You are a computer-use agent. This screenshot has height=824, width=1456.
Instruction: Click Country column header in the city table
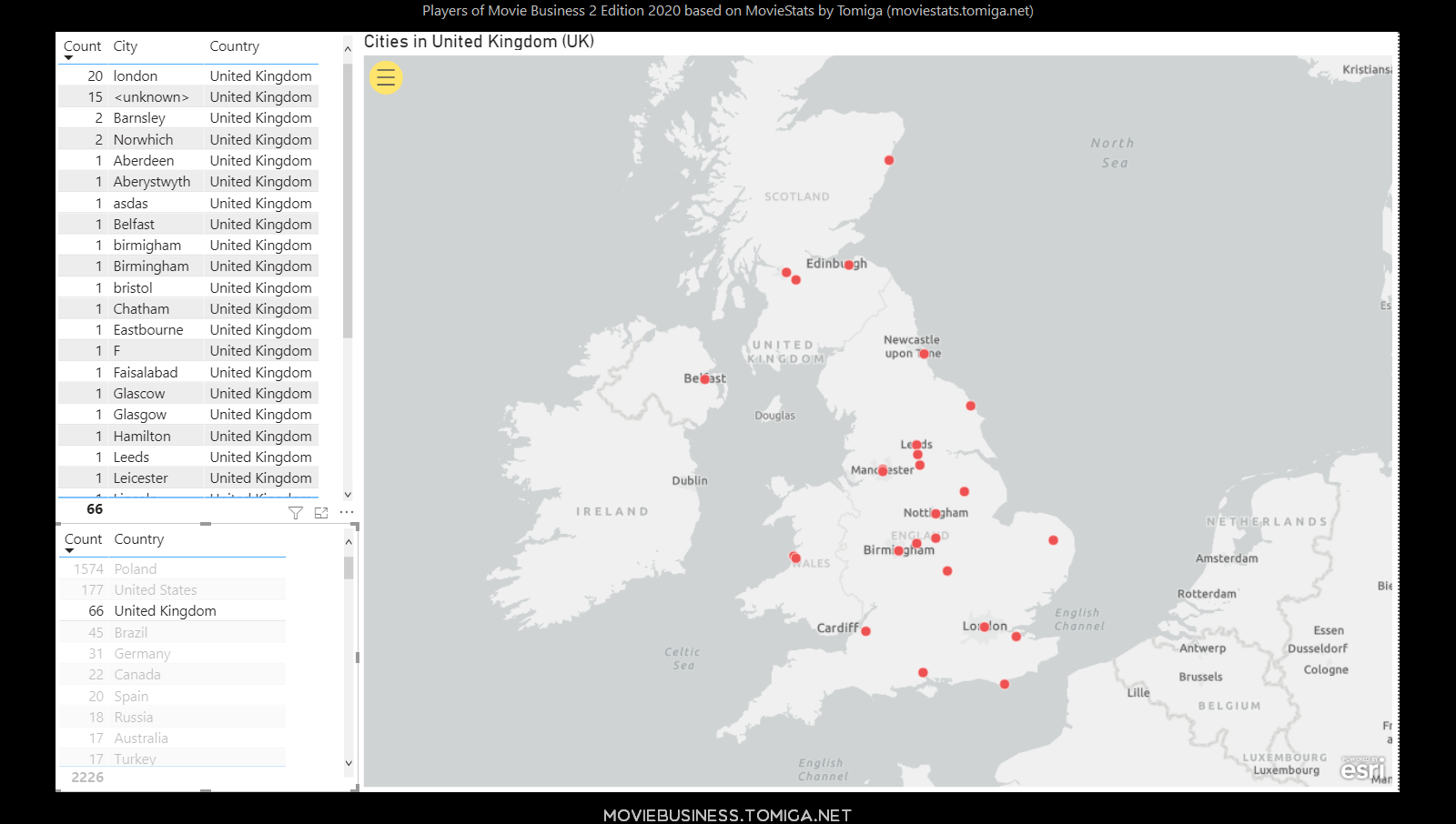(234, 46)
